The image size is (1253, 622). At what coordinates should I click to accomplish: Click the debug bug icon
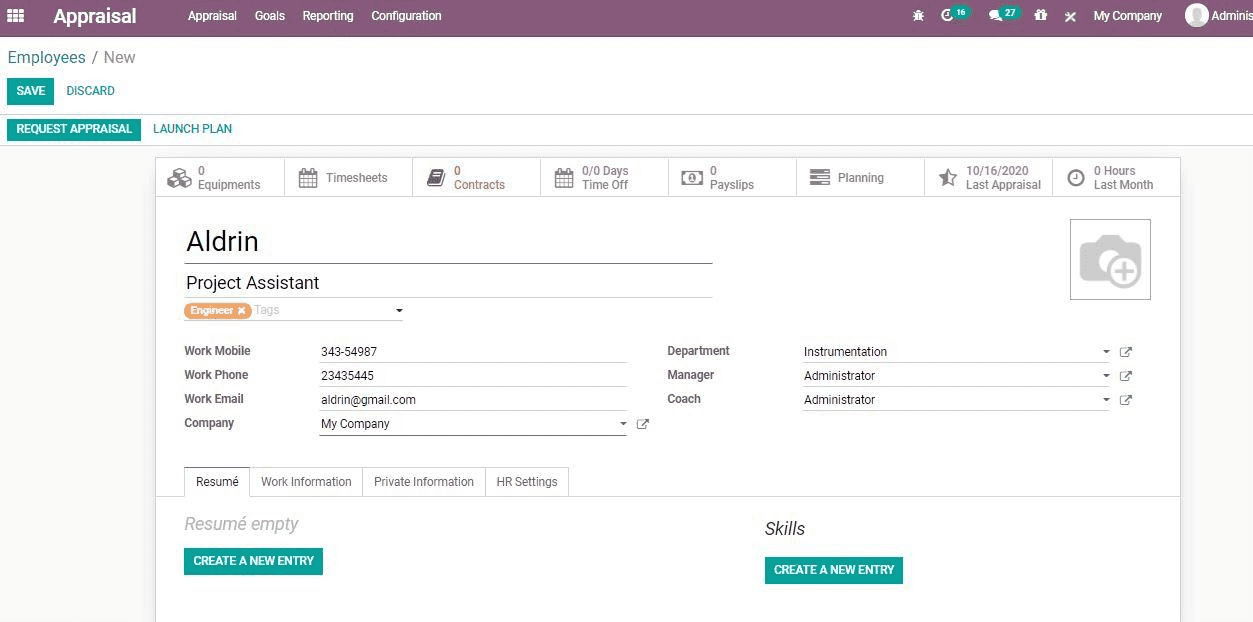918,16
